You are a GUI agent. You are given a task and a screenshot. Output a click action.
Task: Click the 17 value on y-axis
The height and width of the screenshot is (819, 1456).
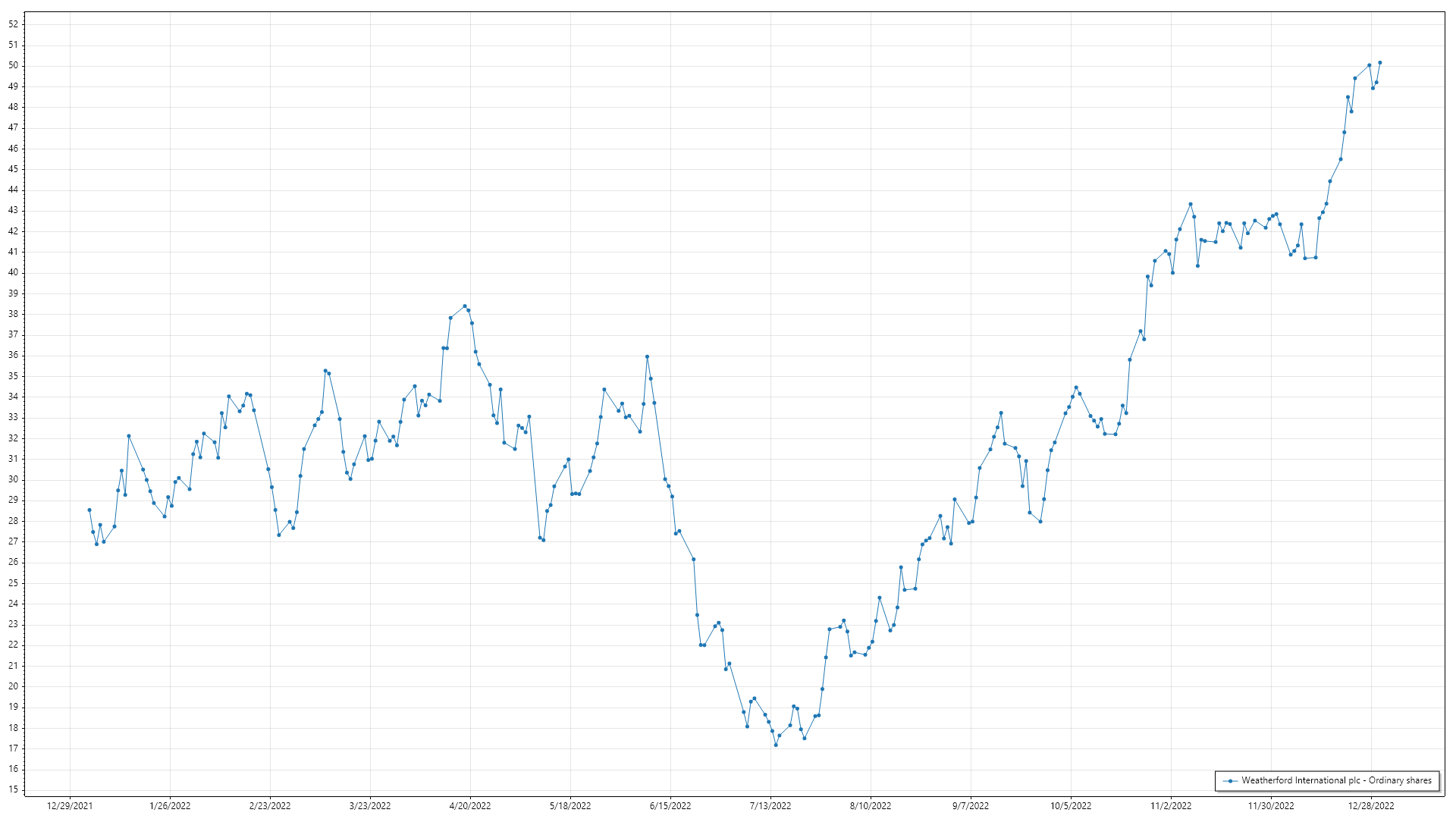click(14, 748)
